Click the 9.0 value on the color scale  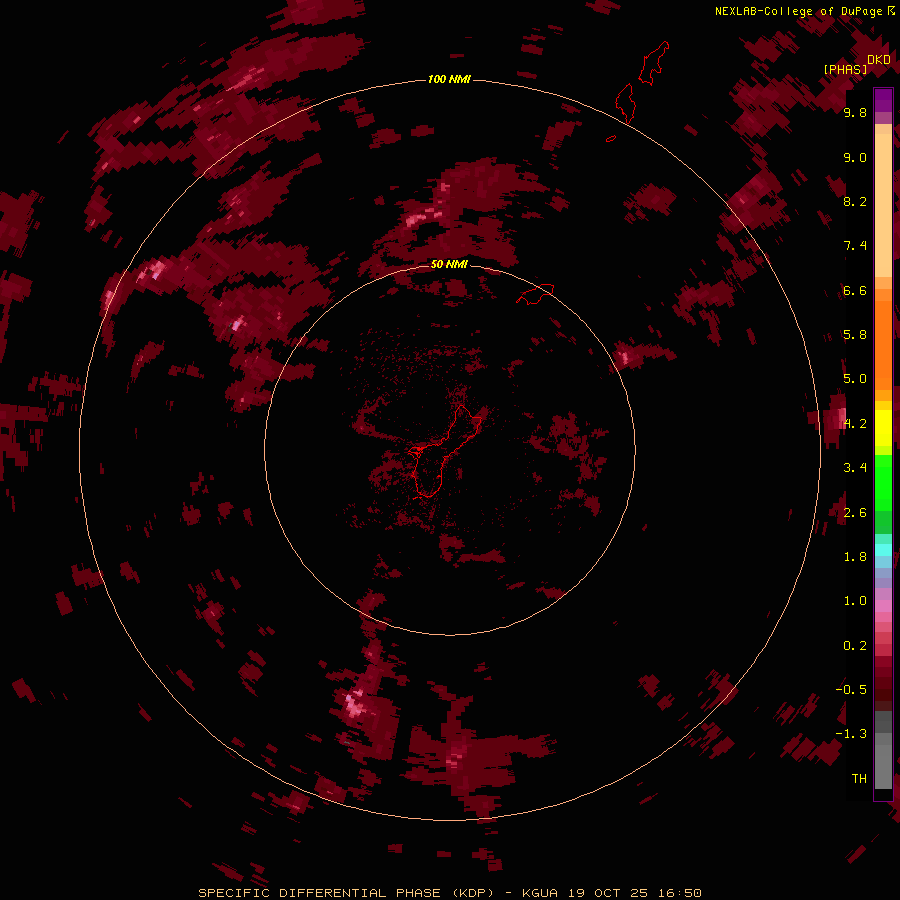855,157
